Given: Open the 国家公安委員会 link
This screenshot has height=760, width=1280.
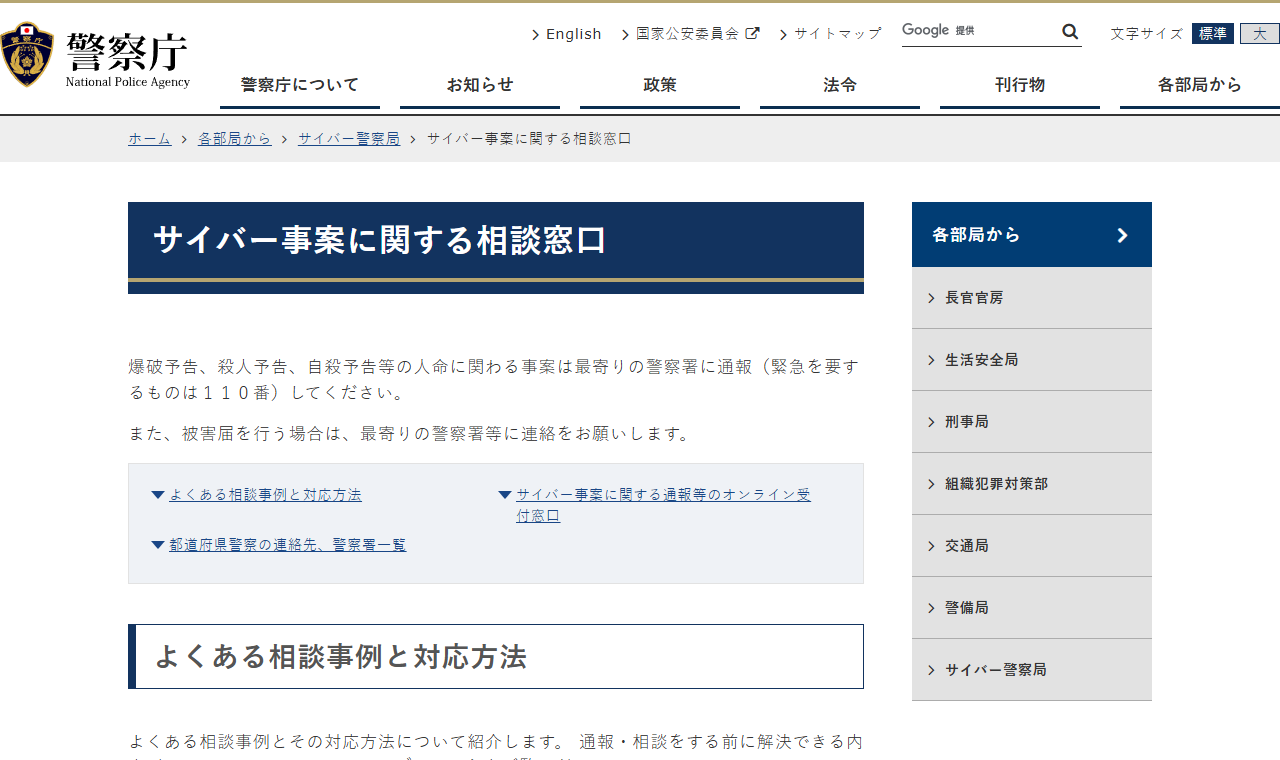Looking at the screenshot, I should 688,34.
